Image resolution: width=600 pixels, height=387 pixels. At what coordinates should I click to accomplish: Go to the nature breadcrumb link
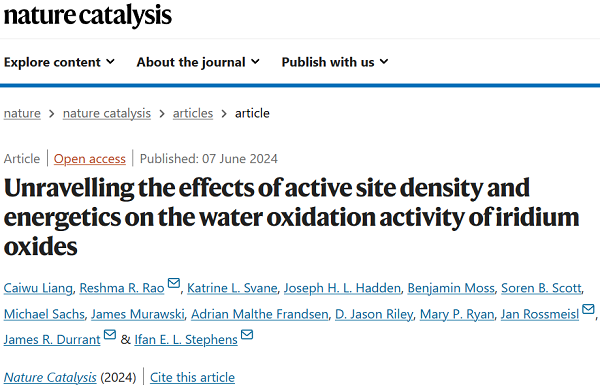[22, 113]
